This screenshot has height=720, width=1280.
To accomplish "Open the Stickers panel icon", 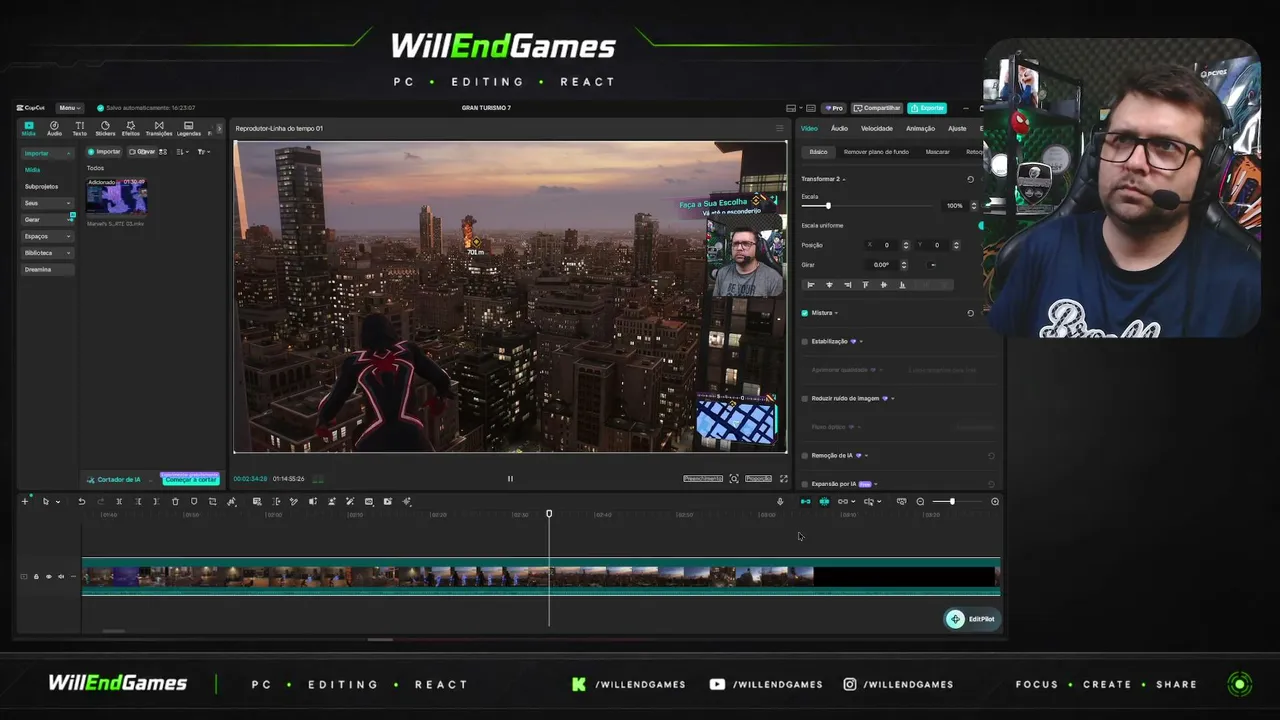I will coord(105,128).
